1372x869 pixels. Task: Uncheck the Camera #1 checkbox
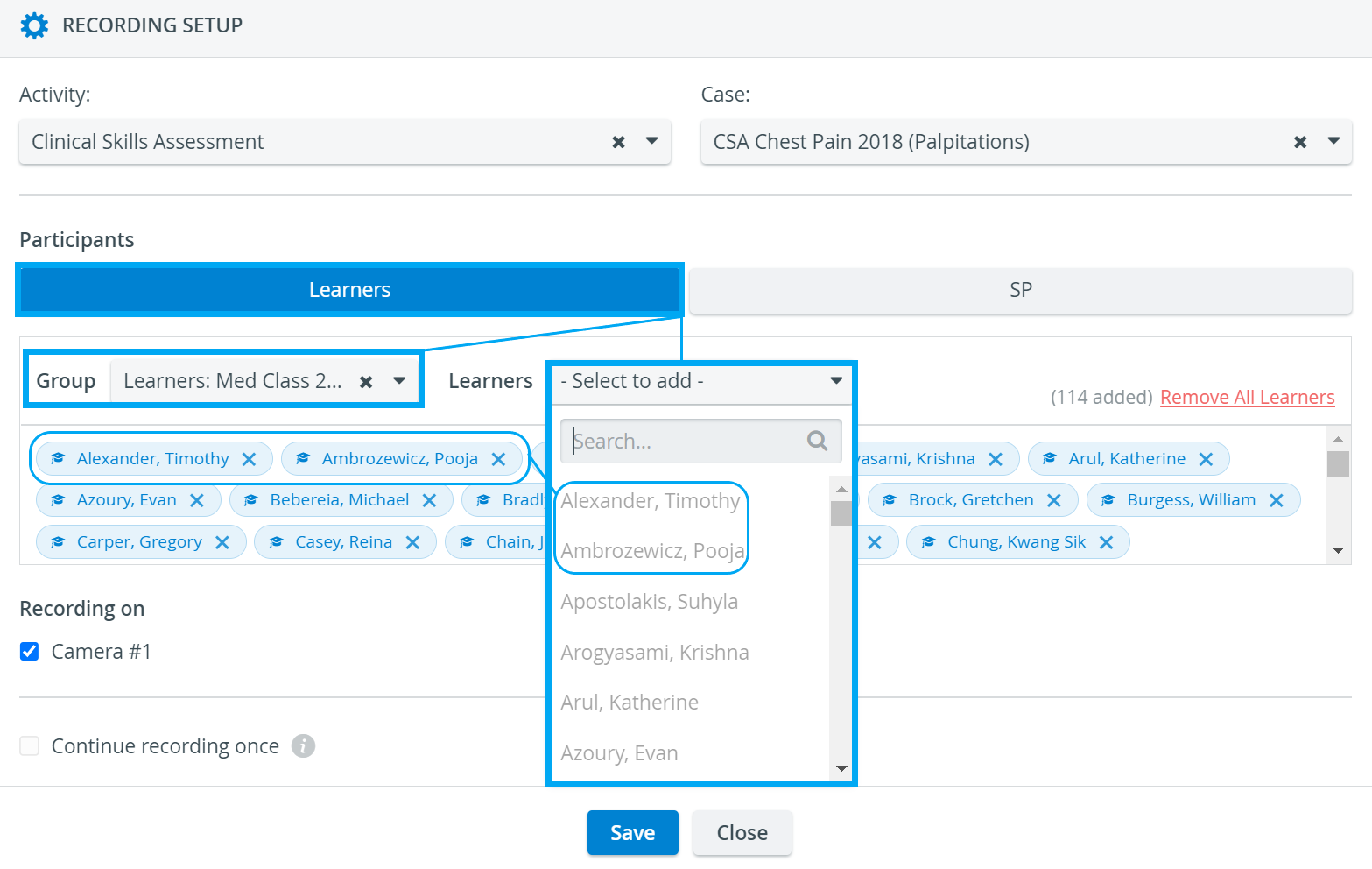pos(30,651)
